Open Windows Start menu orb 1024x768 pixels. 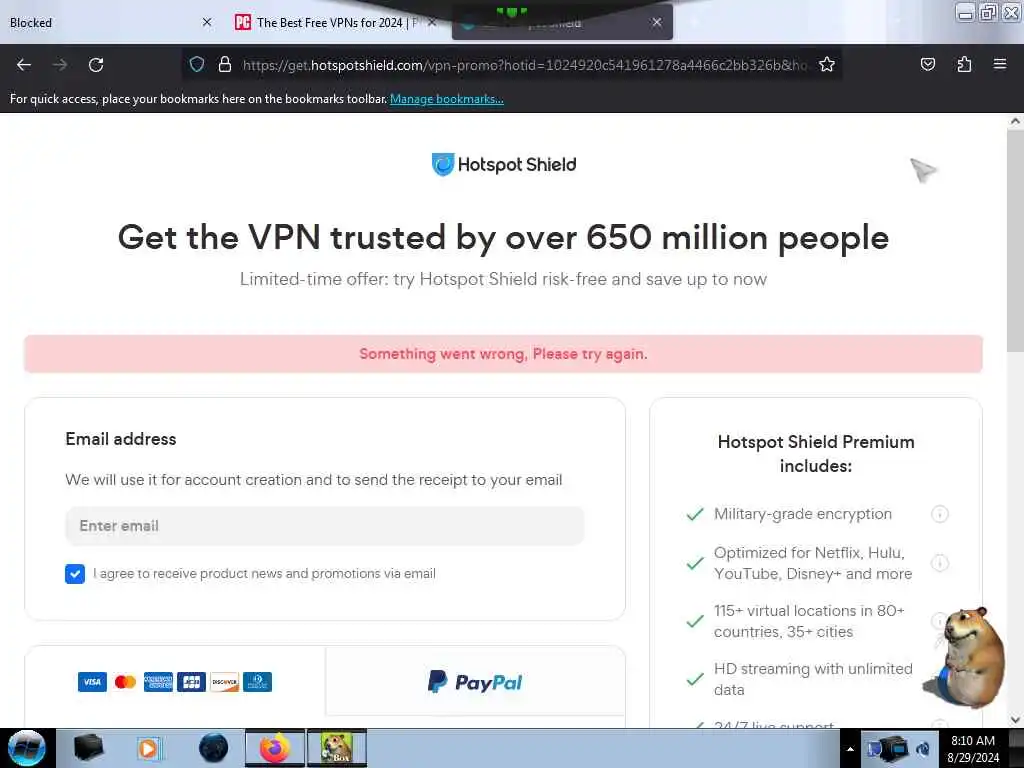(27, 748)
